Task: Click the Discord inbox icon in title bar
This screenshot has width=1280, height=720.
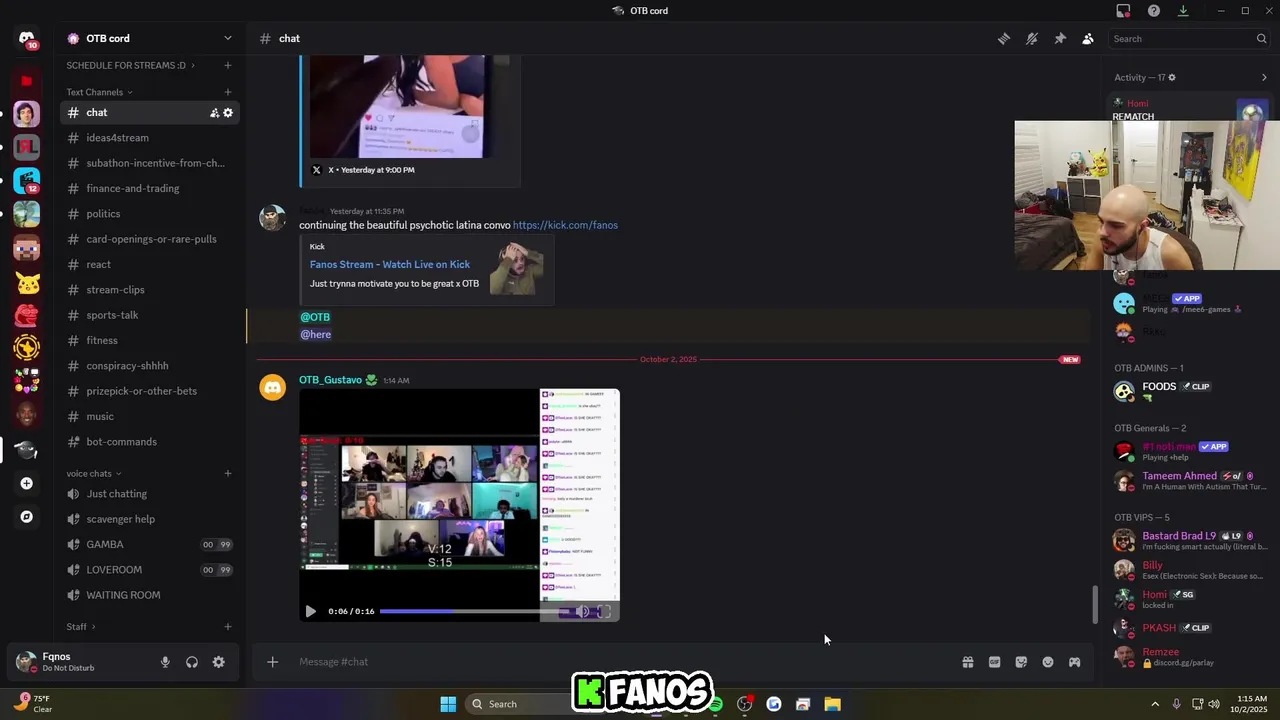Action: coord(1123,11)
